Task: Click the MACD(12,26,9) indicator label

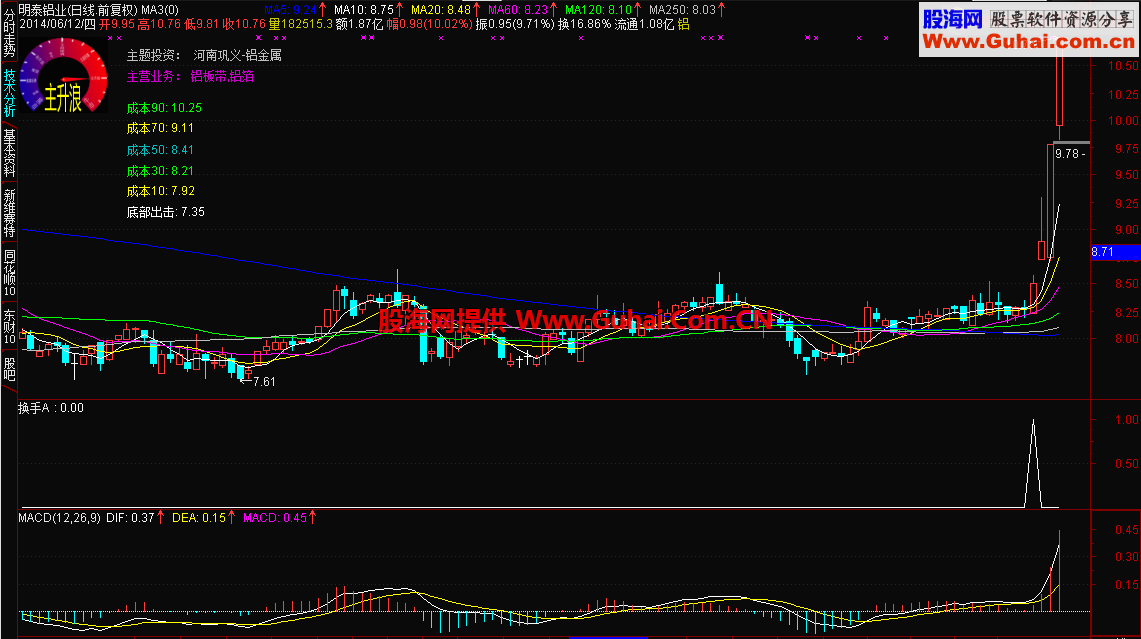Action: click(60, 517)
